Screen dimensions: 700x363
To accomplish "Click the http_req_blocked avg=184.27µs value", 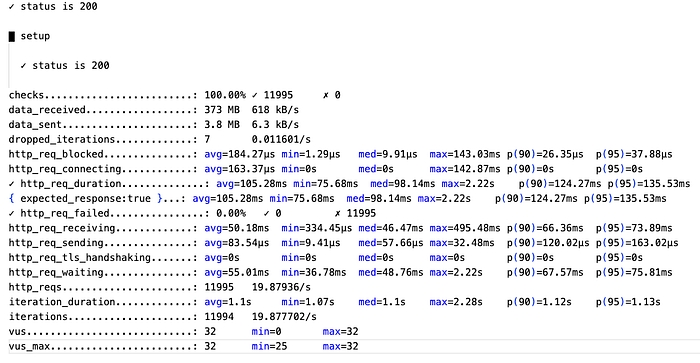I will tap(240, 154).
